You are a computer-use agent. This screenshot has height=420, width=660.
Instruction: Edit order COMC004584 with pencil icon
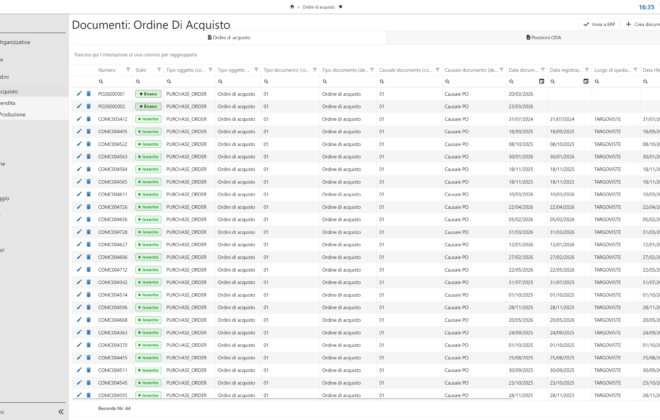coord(79,169)
